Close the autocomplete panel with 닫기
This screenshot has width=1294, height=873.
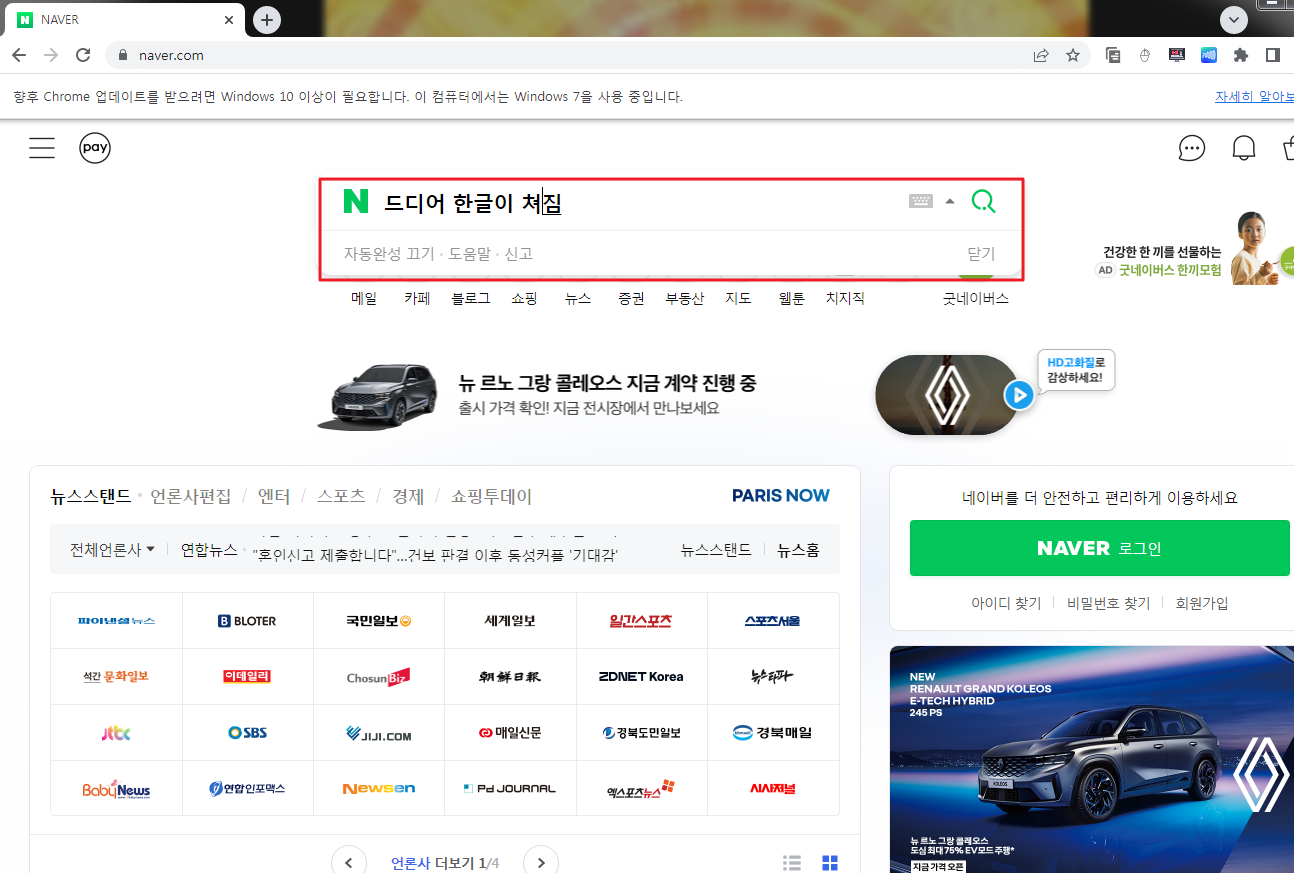pos(981,254)
